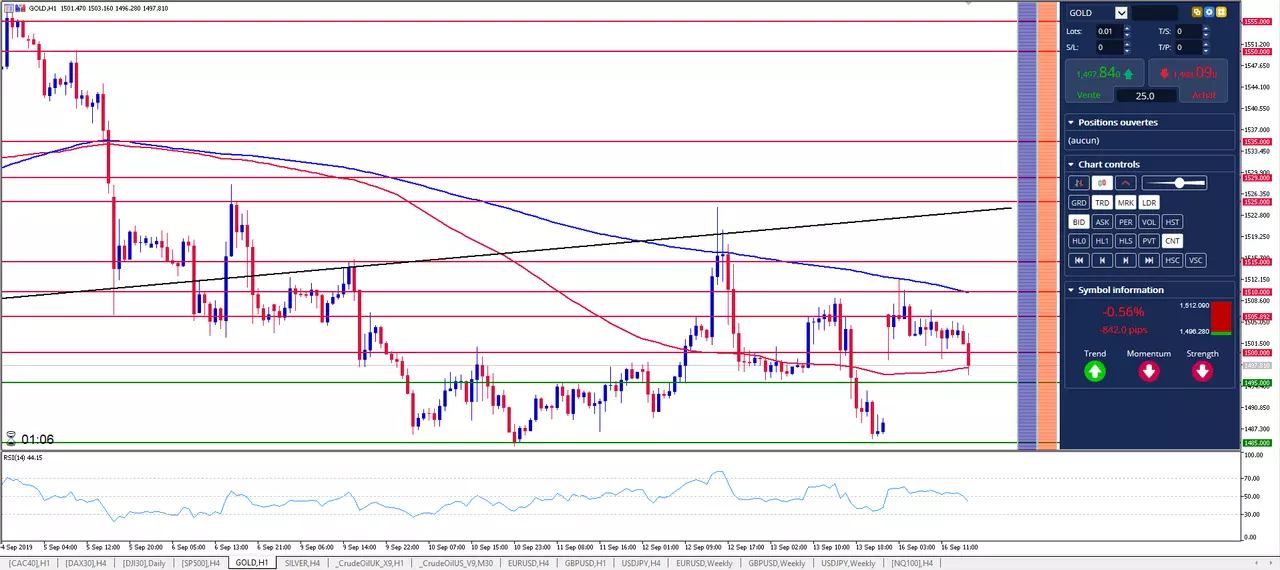1280x570 pixels.
Task: Toggle the MRK chart control
Action: [1126, 203]
